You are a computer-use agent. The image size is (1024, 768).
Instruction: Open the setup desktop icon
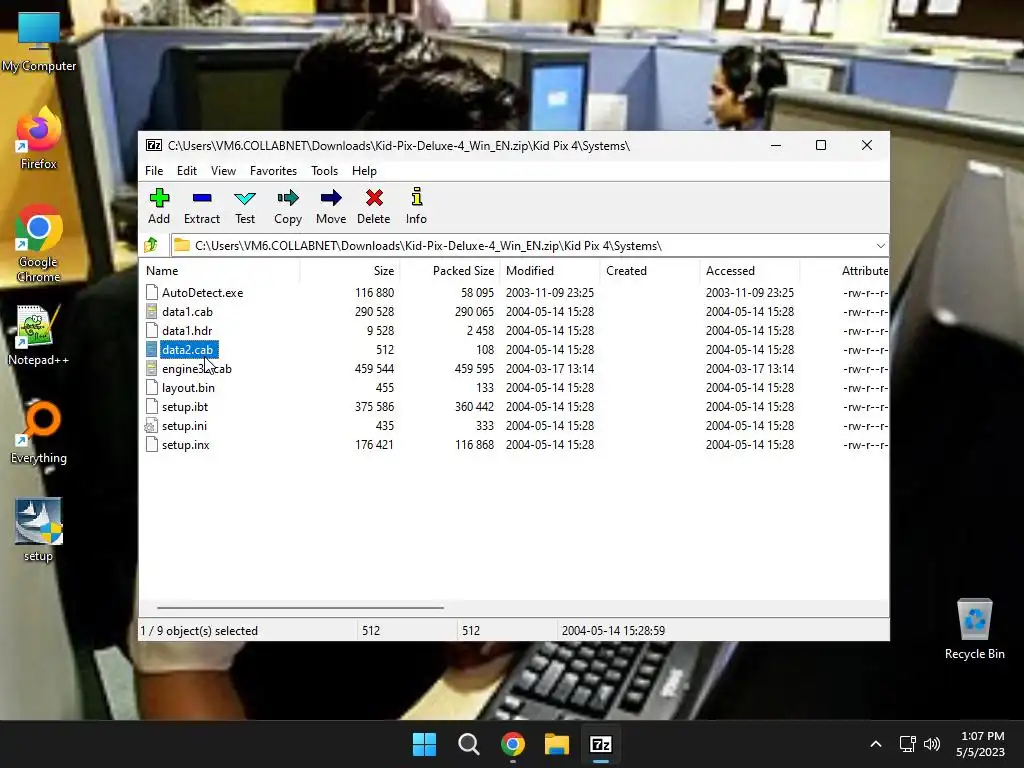[x=39, y=530]
